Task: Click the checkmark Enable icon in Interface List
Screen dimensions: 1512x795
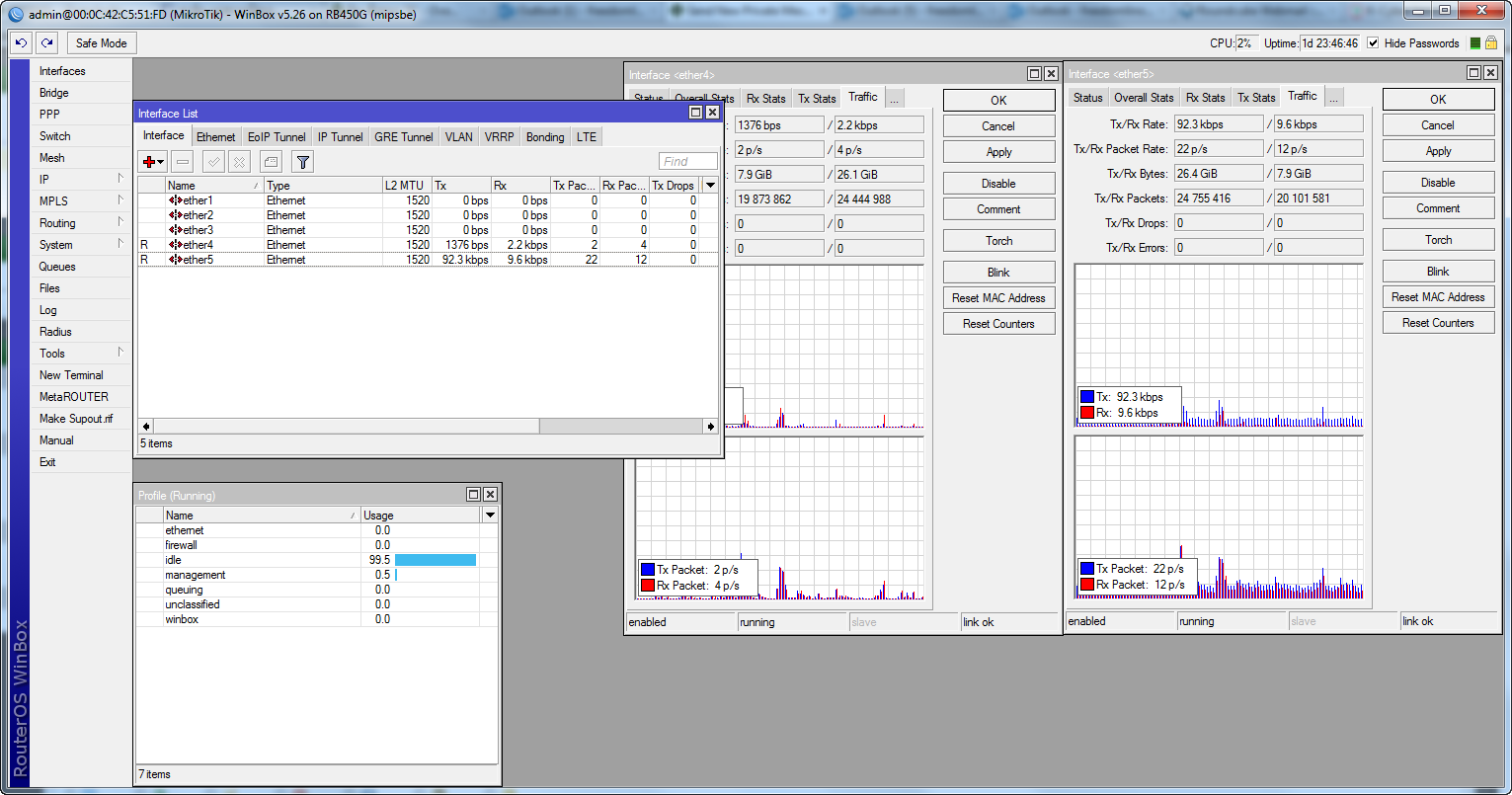Action: (213, 162)
